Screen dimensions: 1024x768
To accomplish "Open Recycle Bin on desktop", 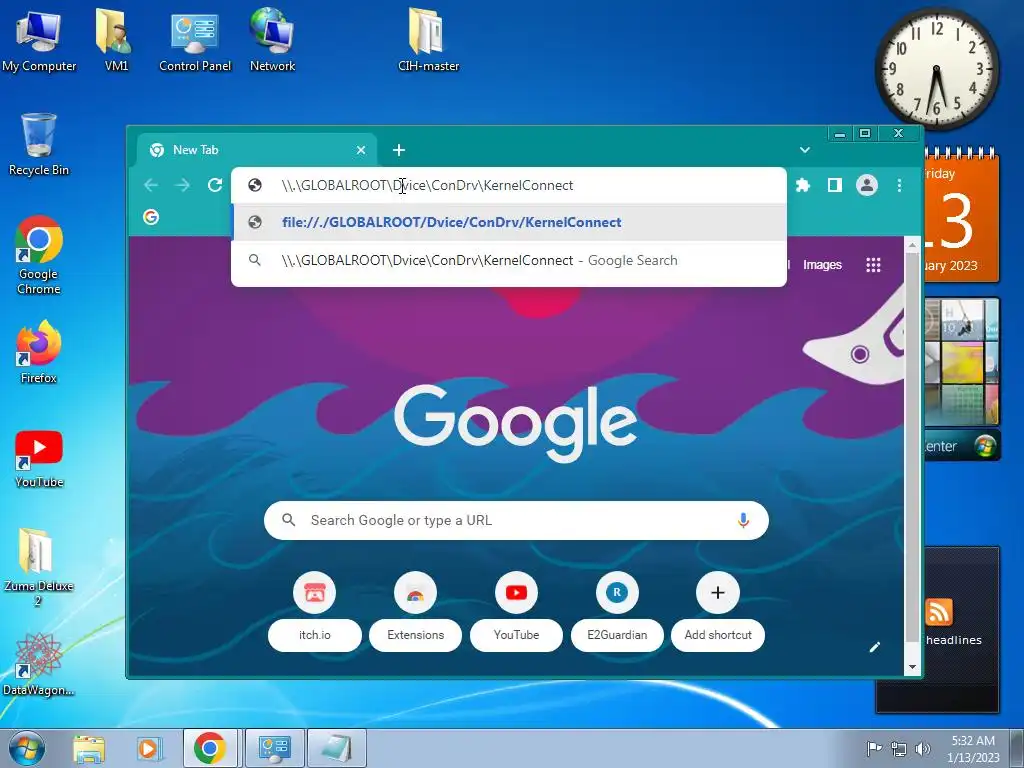I will pos(39,145).
